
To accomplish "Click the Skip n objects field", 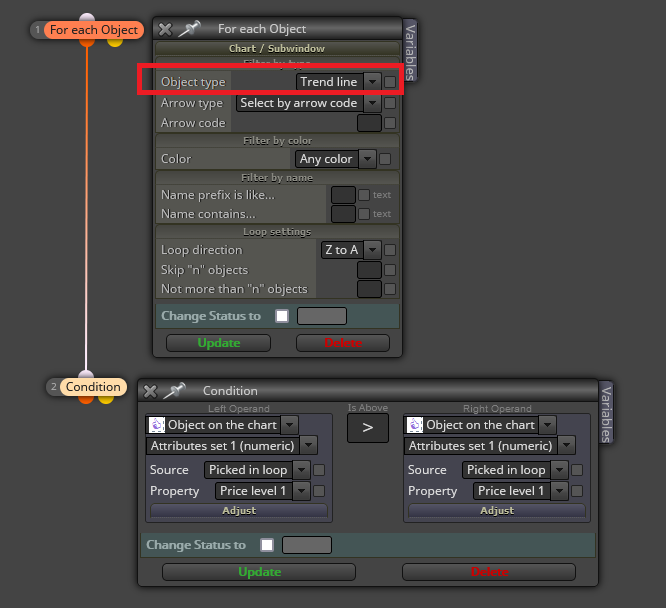I will click(x=369, y=270).
